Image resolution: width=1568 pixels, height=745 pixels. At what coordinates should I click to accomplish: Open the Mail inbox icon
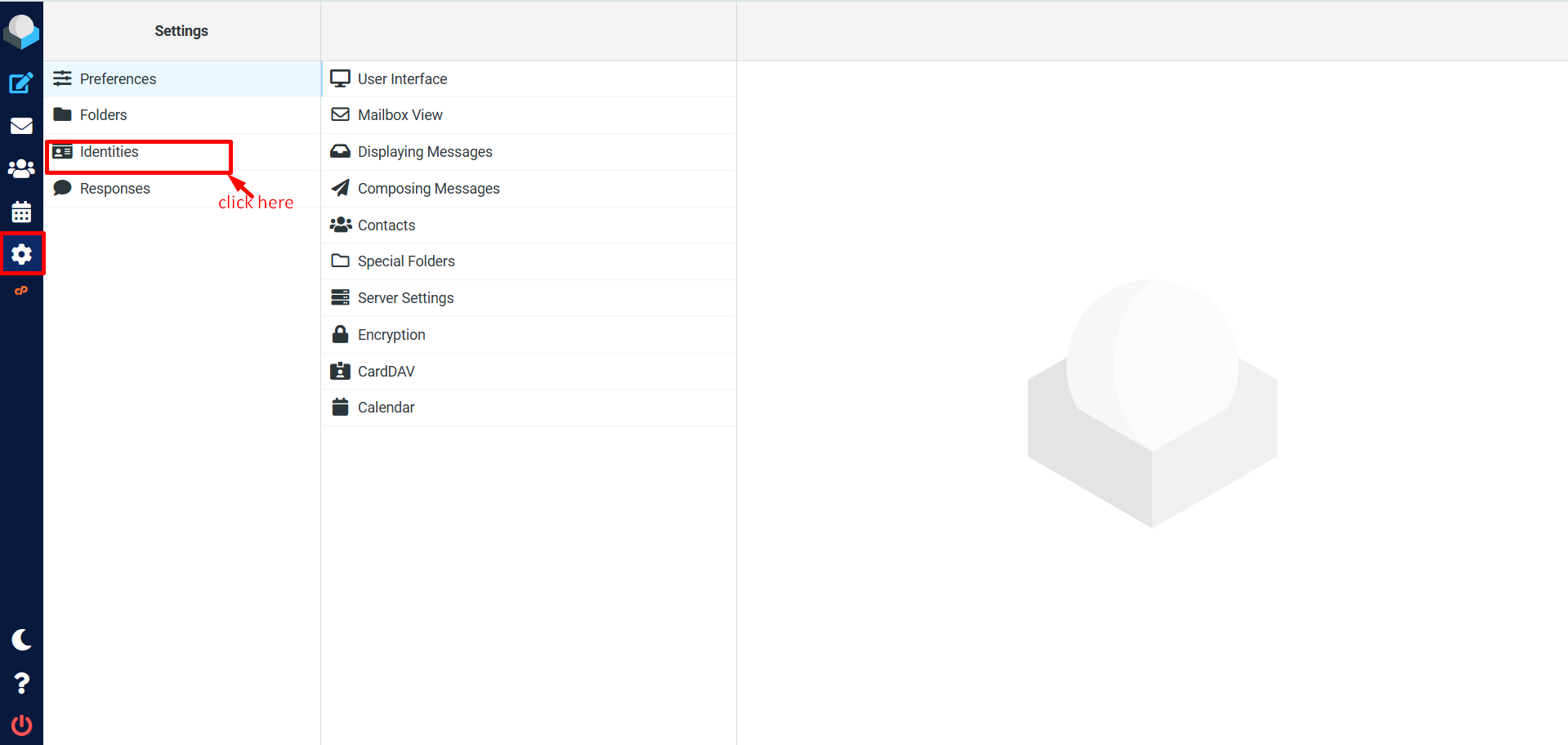(21, 126)
